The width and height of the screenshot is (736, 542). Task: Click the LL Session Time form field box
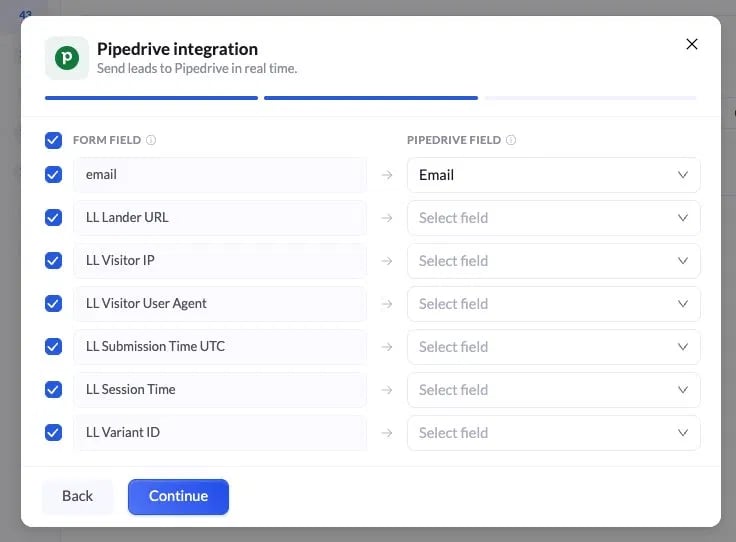[x=220, y=390]
